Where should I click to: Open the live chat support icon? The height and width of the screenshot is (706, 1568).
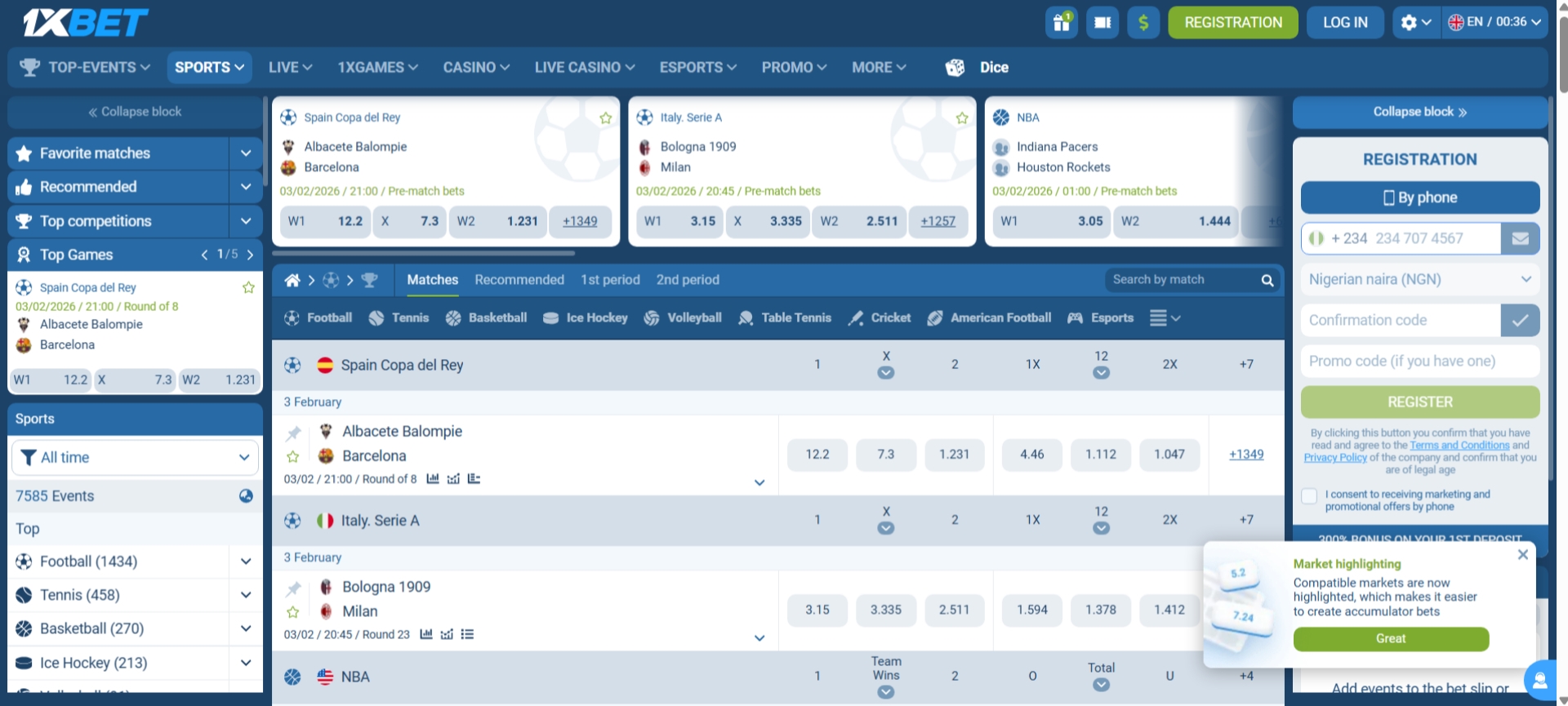click(x=1540, y=680)
